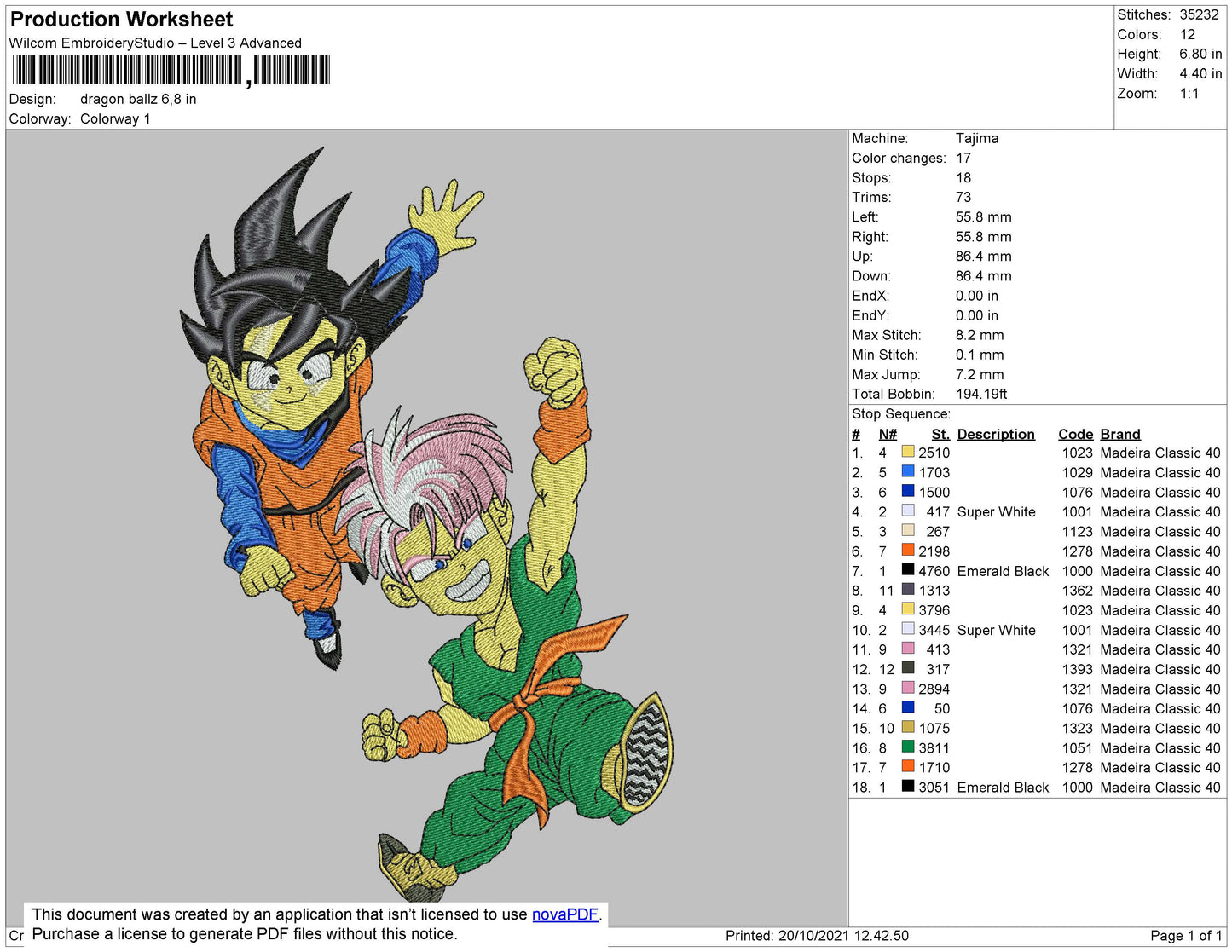Select code '1051' in stop row 16
This screenshot has width=1232, height=952.
[1077, 748]
